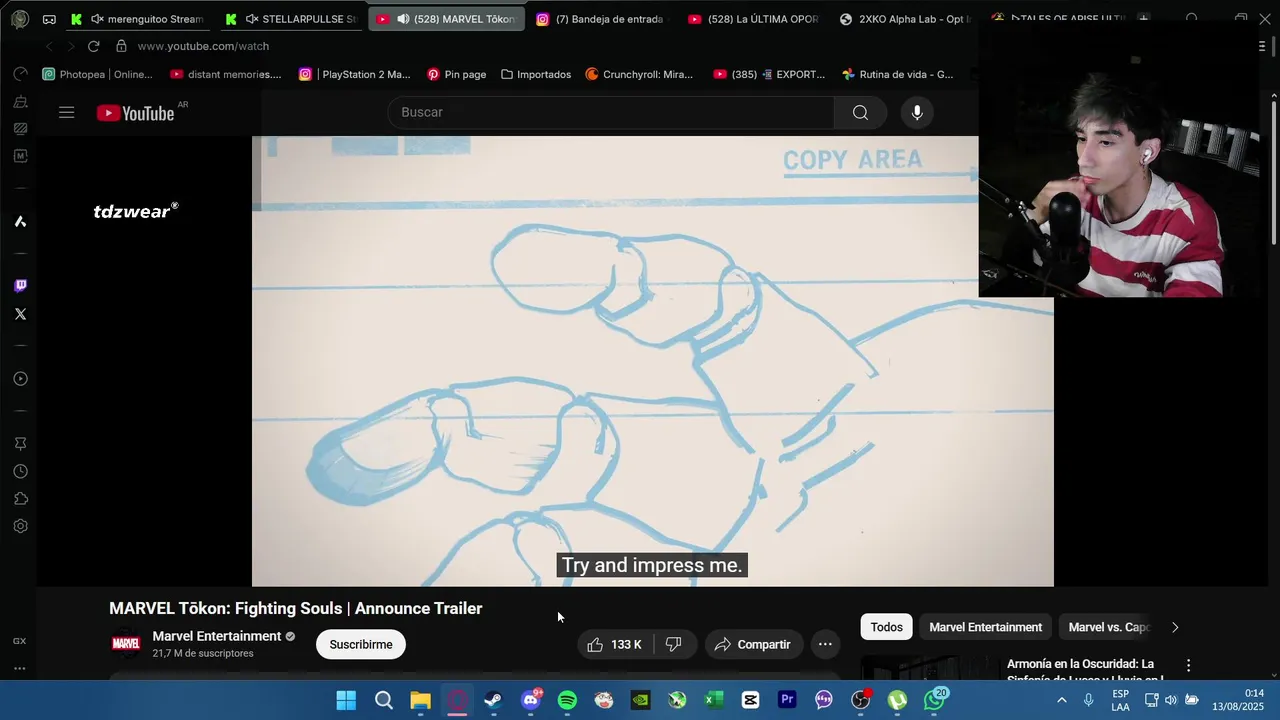The image size is (1280, 720).
Task: Start voice search with microphone icon
Action: [917, 113]
